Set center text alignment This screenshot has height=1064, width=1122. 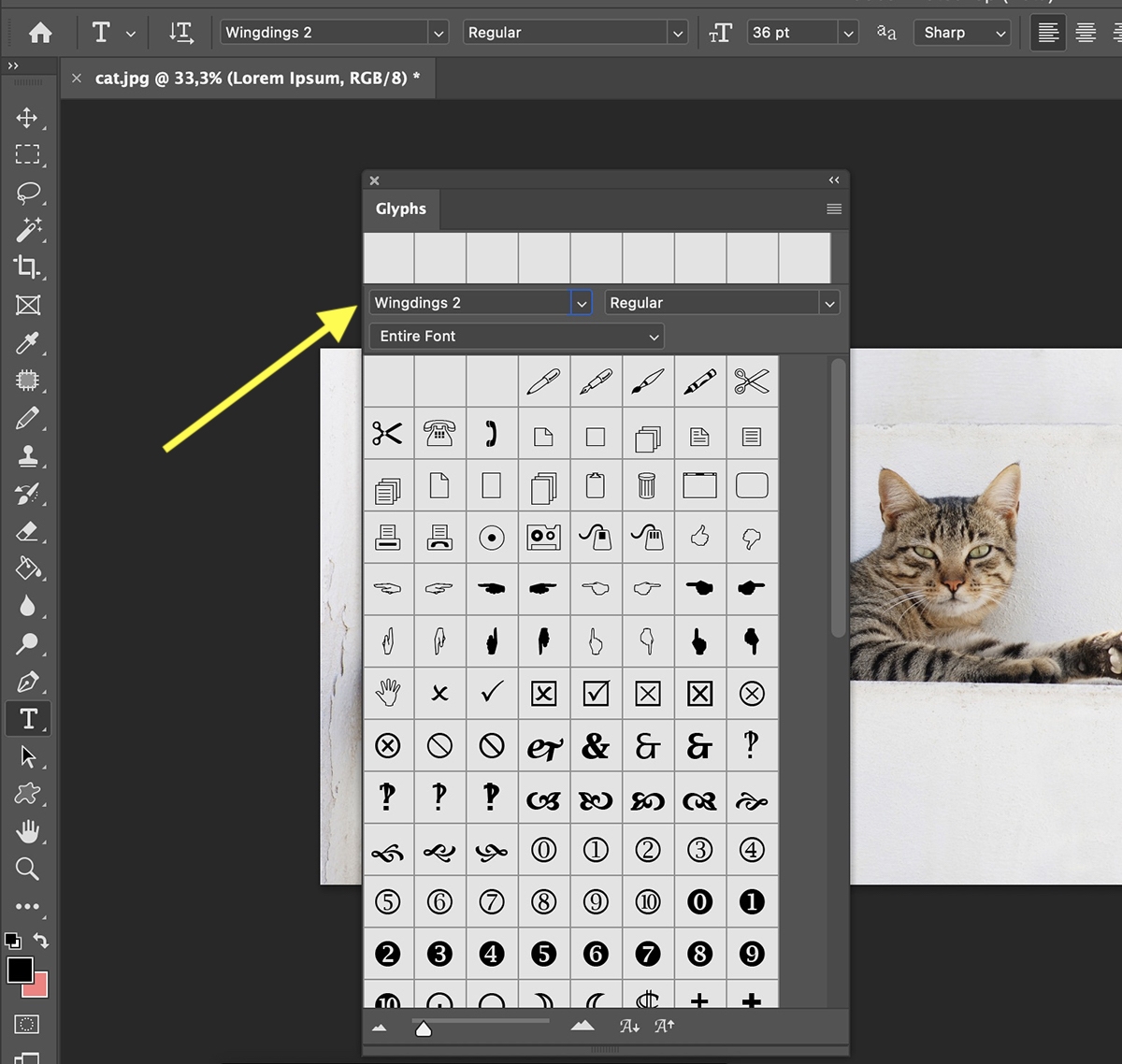click(1086, 33)
